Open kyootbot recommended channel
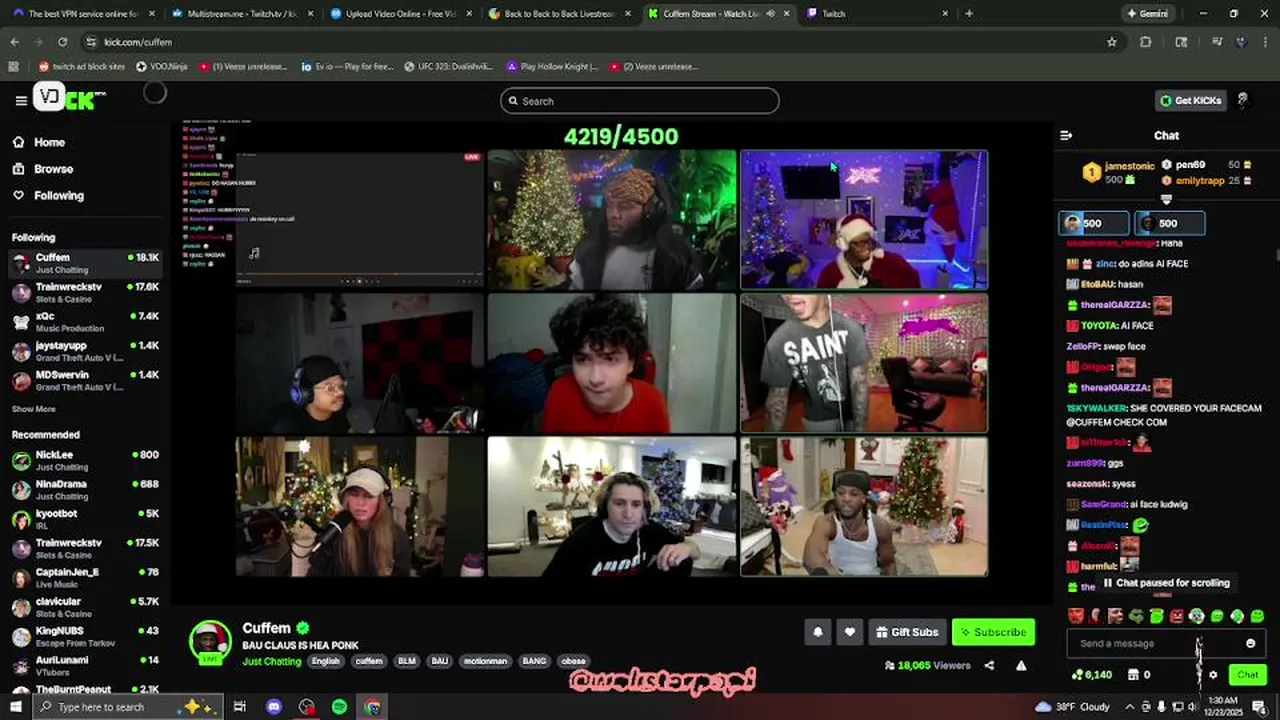This screenshot has height=720, width=1280. [85, 519]
